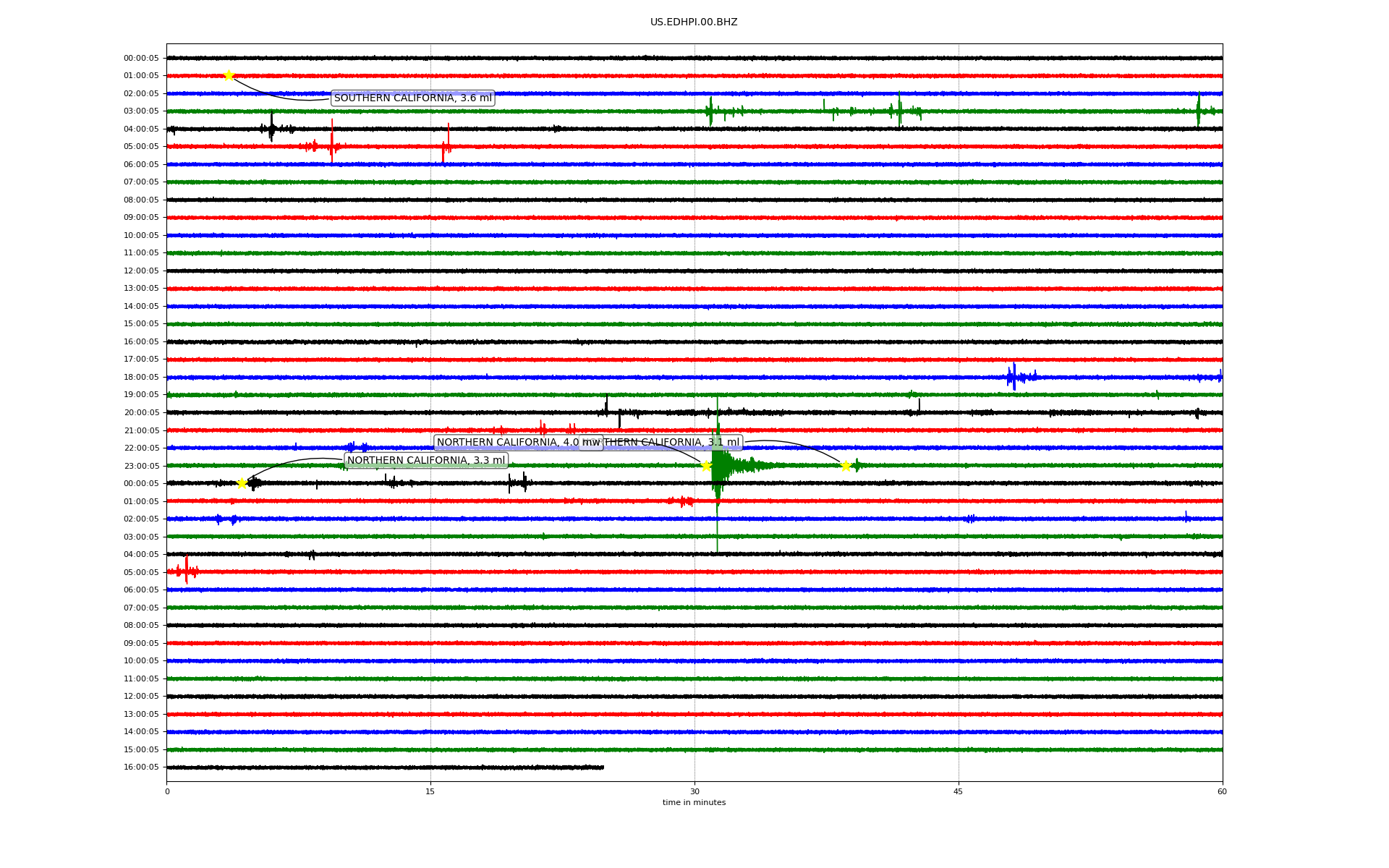Click the NORTHERN CALIFORNIA, 4.0 mw annotation label
This screenshot has height=868, width=1389.
506,443
